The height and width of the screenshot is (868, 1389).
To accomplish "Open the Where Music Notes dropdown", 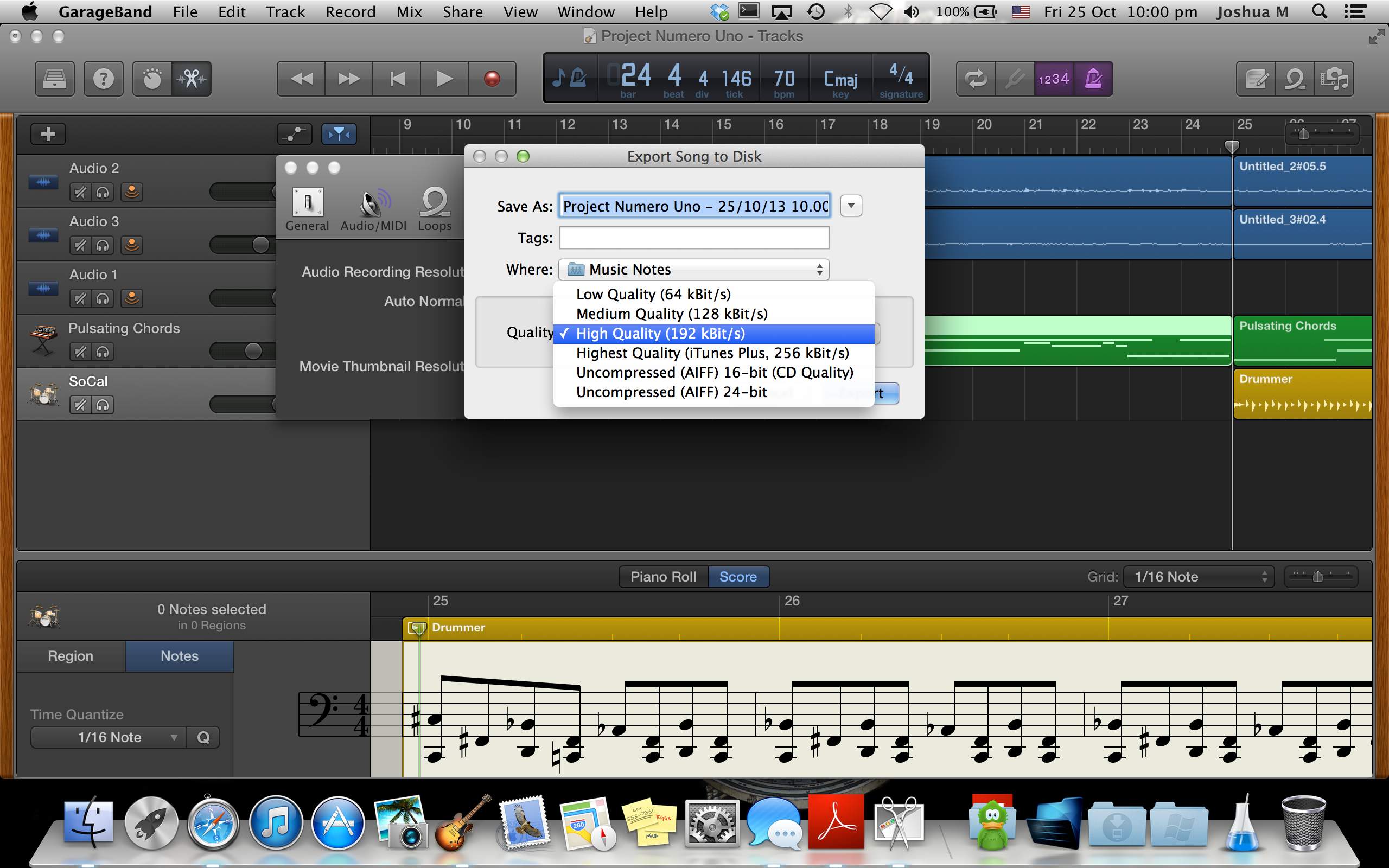I will click(x=693, y=269).
